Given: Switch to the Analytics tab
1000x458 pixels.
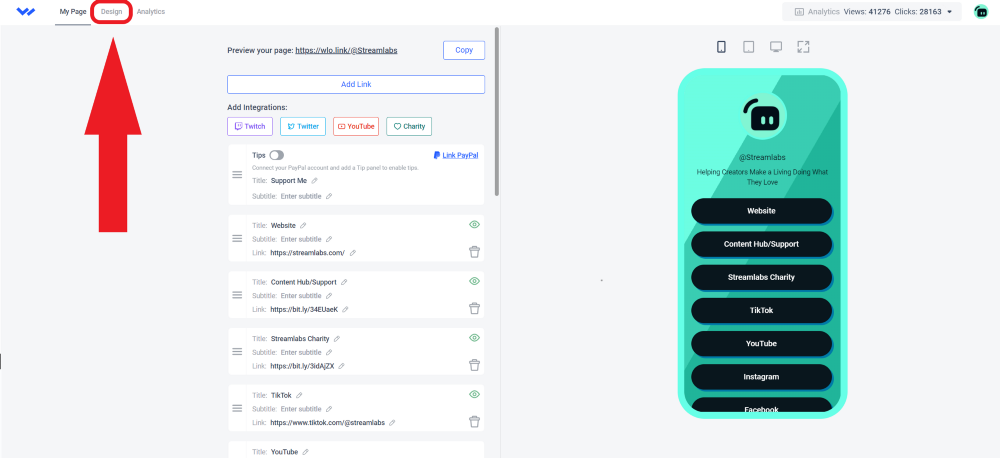Looking at the screenshot, I should [x=151, y=11].
